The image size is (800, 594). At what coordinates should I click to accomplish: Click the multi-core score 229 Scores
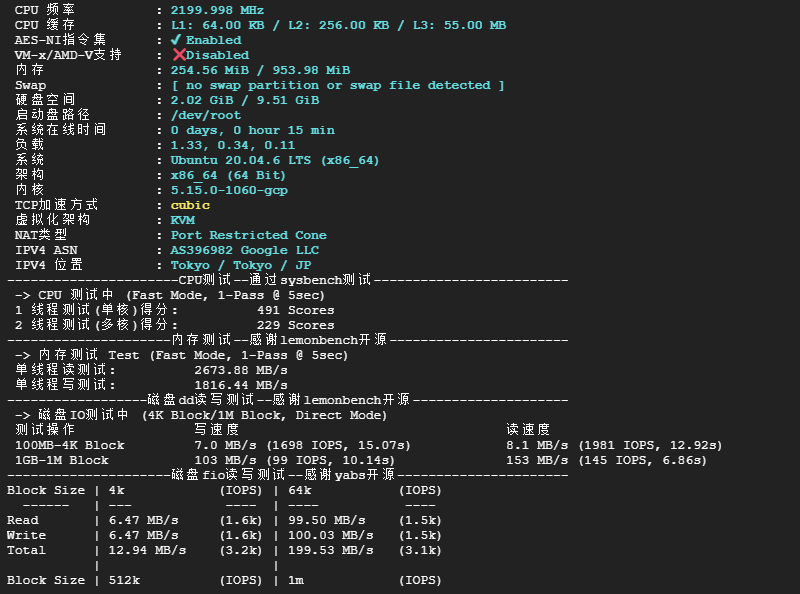(295, 325)
